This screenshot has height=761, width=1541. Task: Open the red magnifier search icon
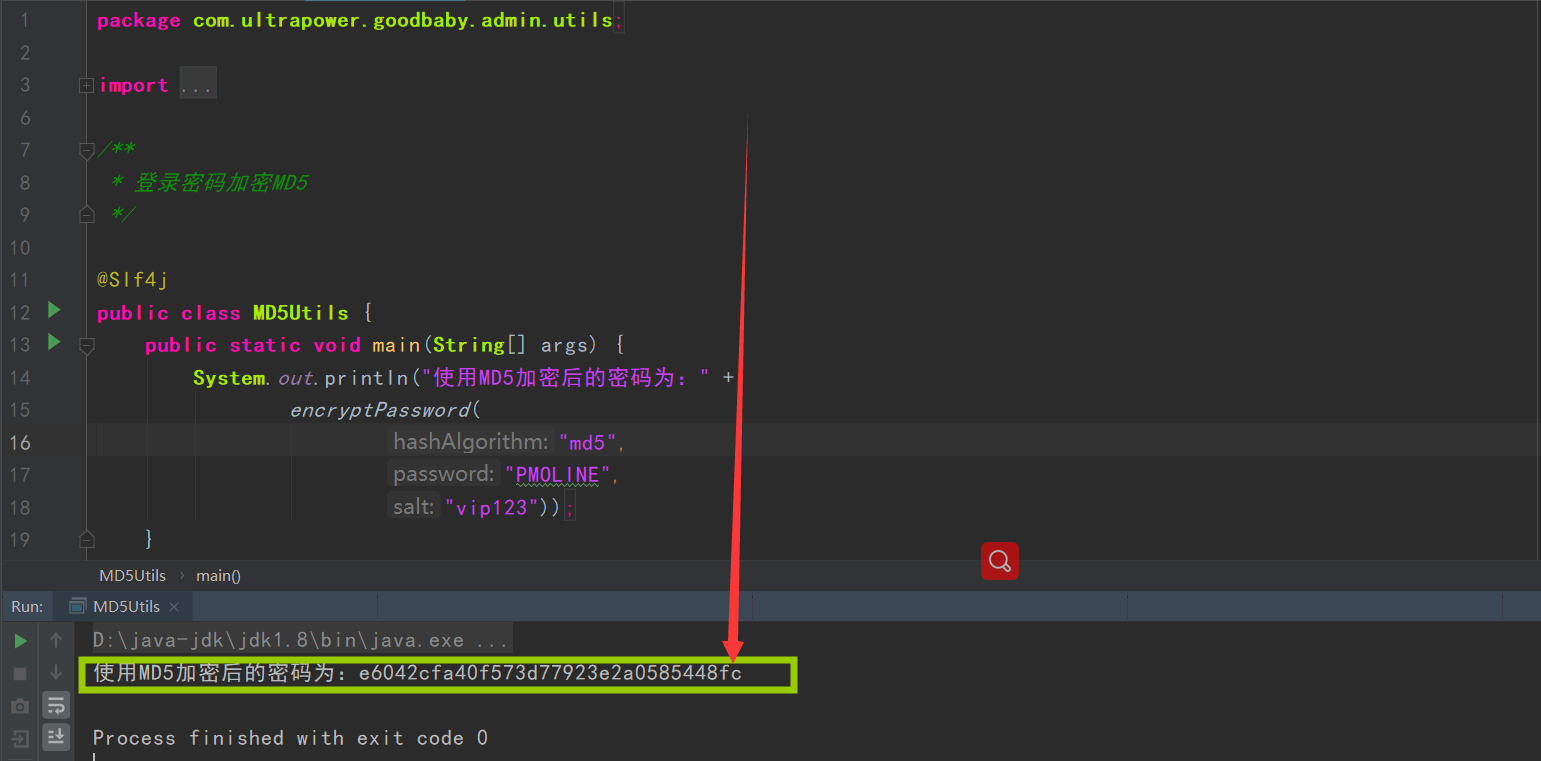click(999, 561)
